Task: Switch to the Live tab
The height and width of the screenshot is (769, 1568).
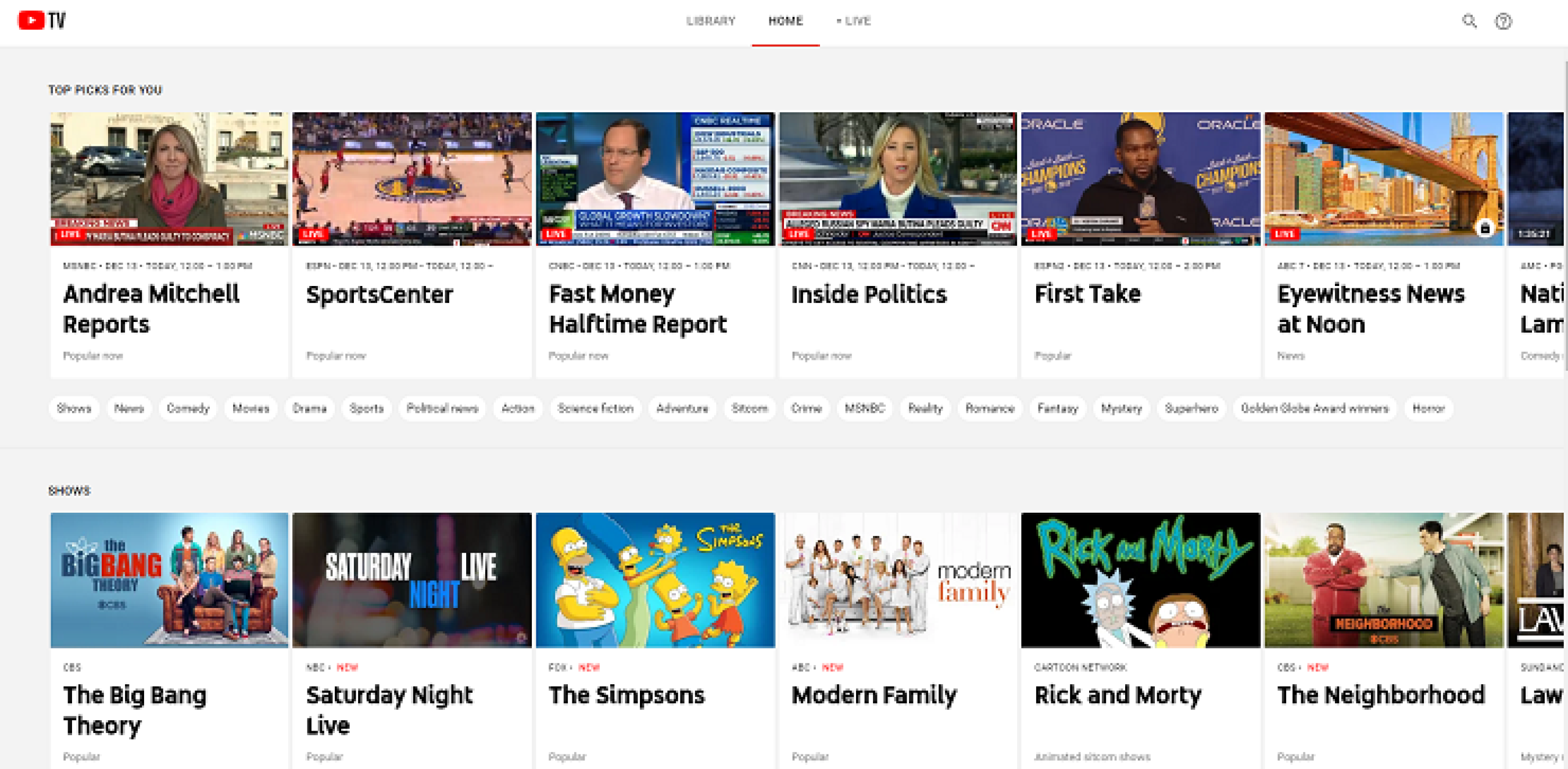Action: (x=854, y=22)
